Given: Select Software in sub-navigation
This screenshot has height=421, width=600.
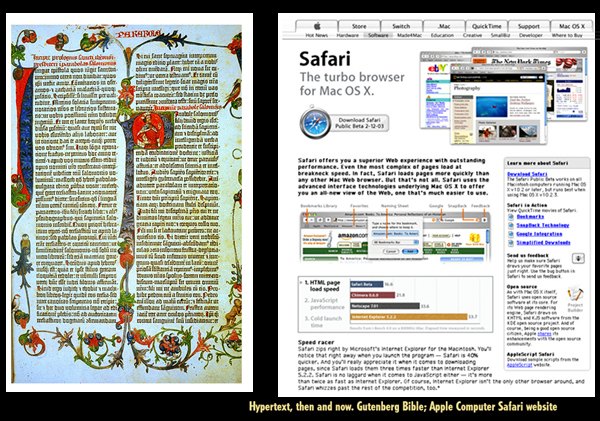Looking at the screenshot, I should click(378, 35).
